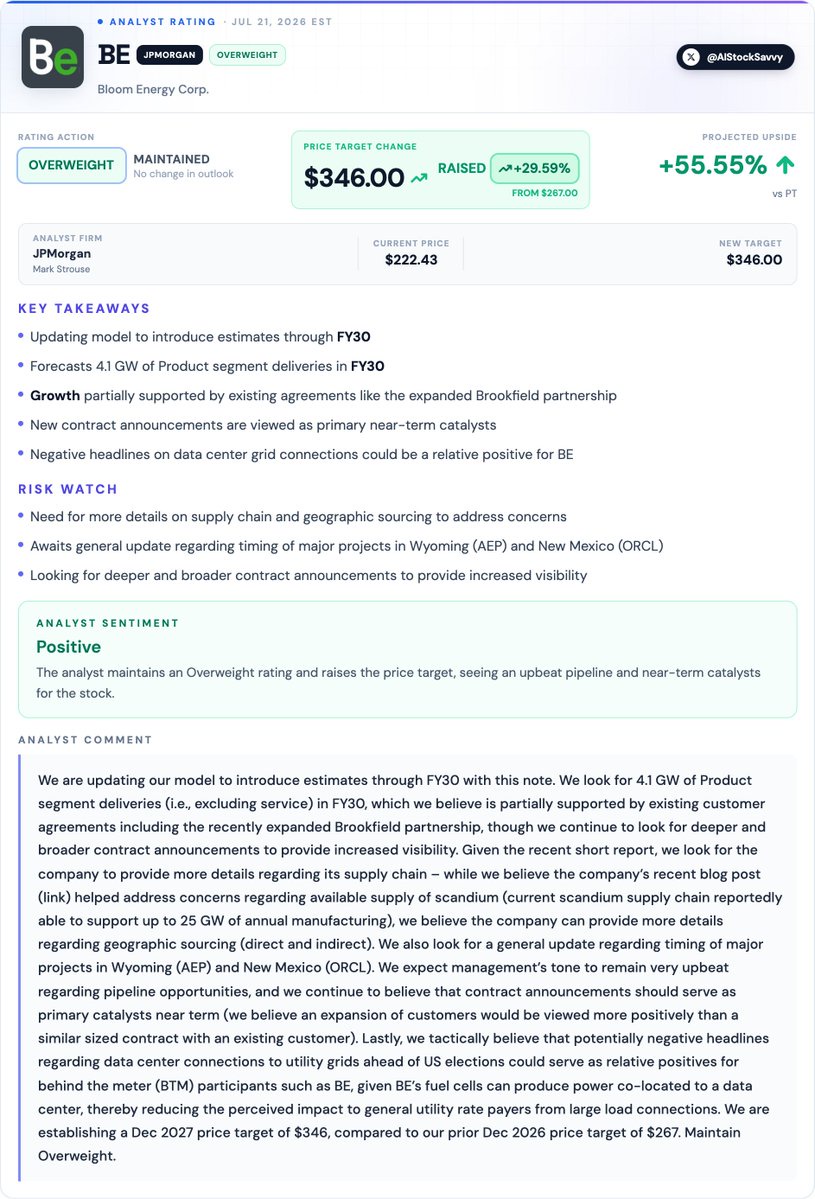The width and height of the screenshot is (815, 1199).
Task: Click the X logo icon in the handle badge
Action: pos(691,57)
